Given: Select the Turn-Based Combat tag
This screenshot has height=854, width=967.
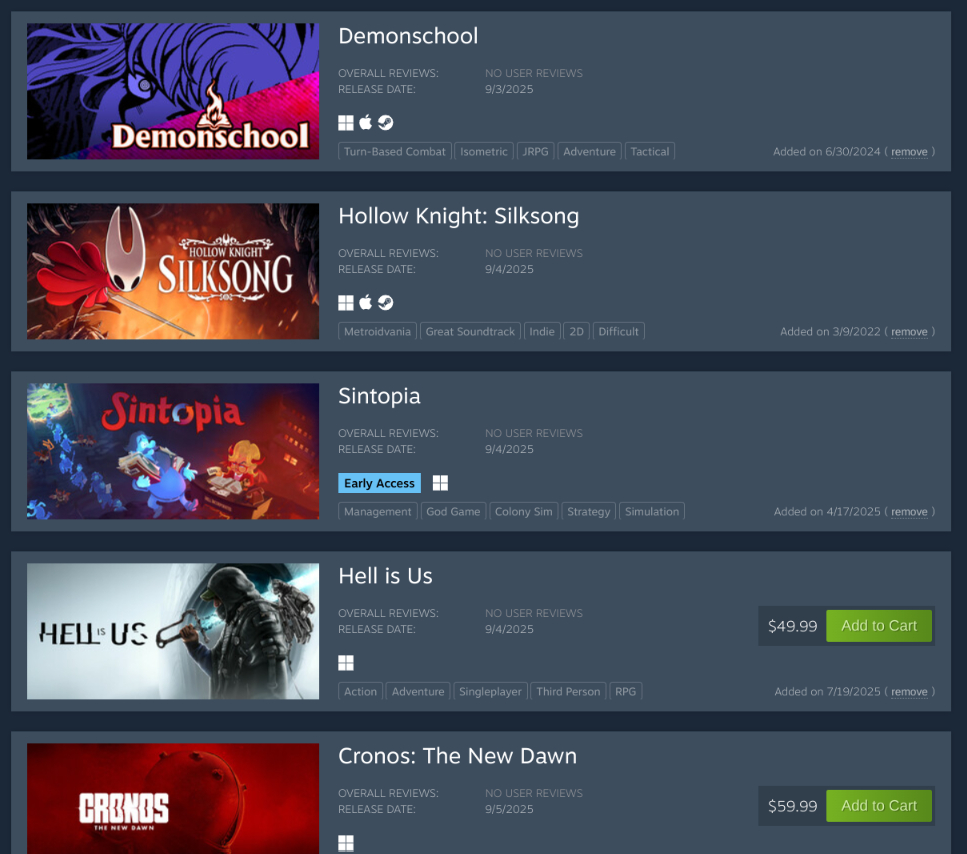Looking at the screenshot, I should coord(395,152).
